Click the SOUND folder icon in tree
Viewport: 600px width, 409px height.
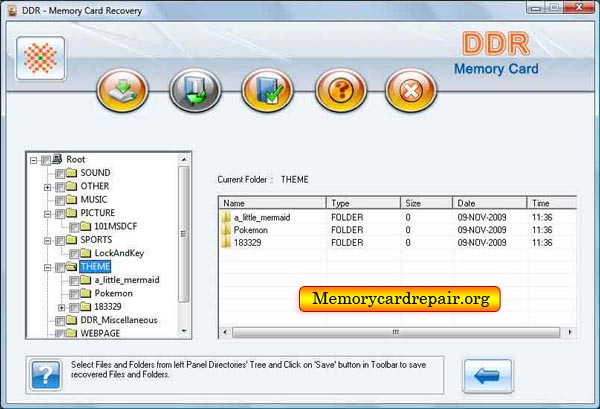[x=72, y=173]
